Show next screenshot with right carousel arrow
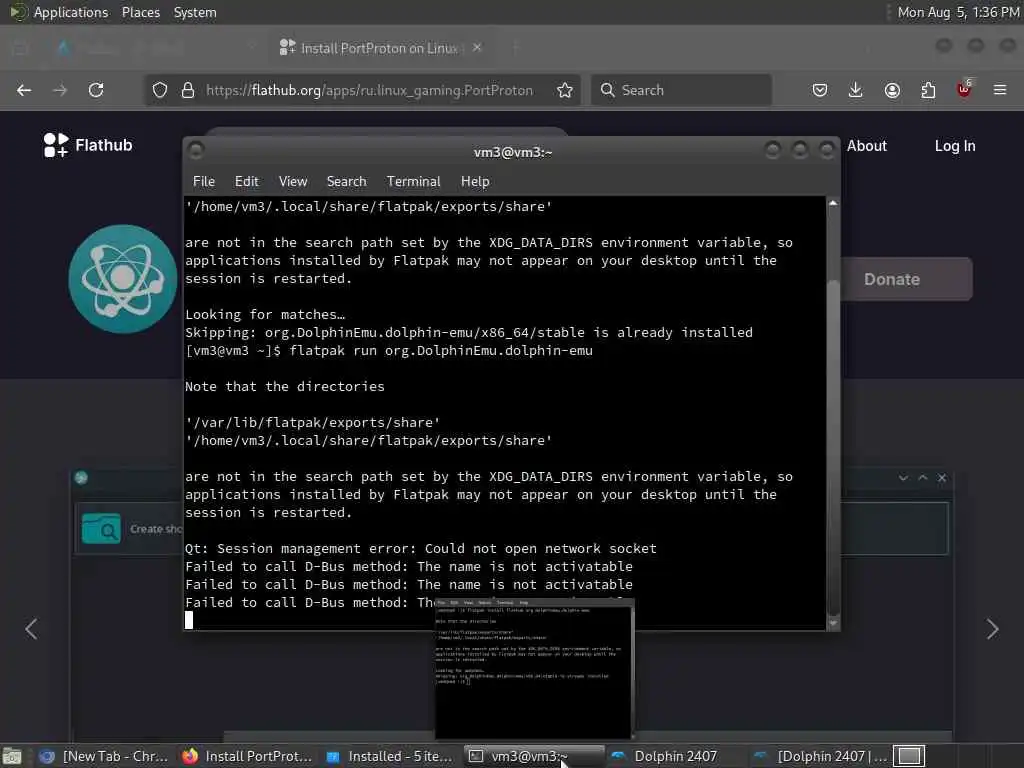The width and height of the screenshot is (1024, 768). (992, 629)
